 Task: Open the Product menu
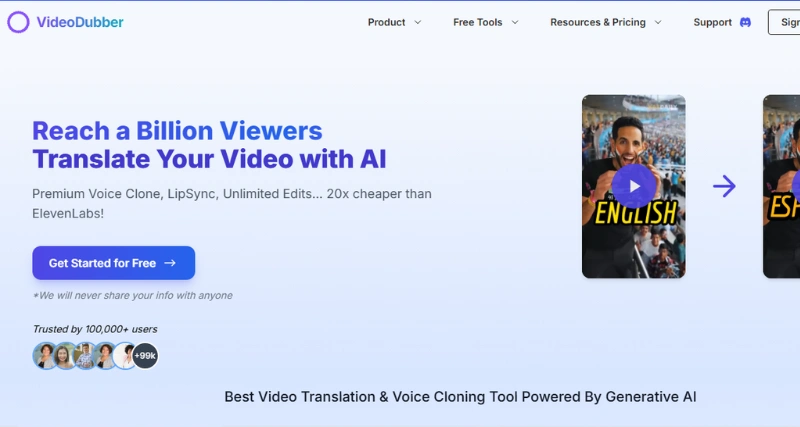[x=394, y=22]
